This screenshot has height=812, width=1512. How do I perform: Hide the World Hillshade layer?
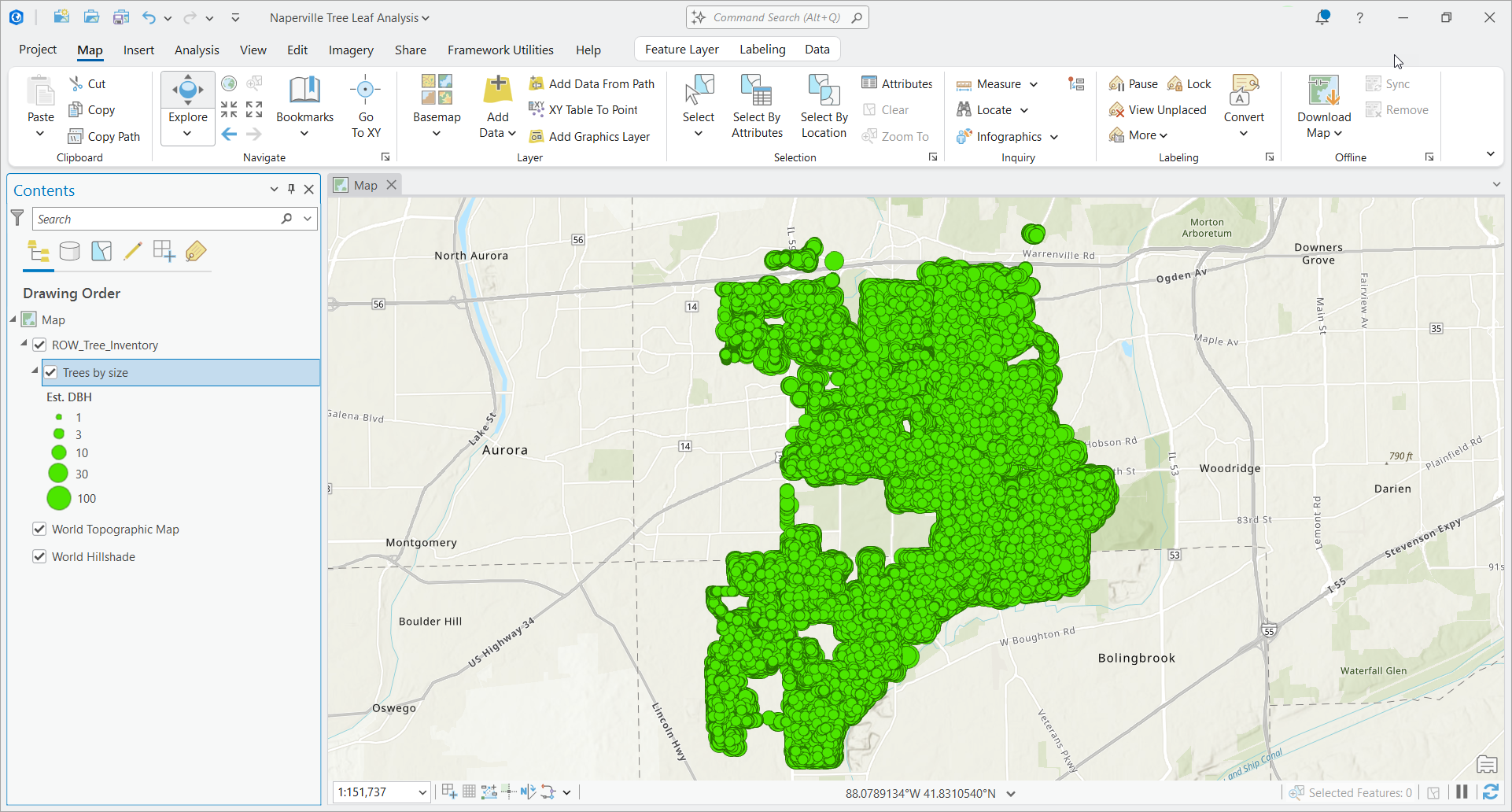[x=39, y=556]
